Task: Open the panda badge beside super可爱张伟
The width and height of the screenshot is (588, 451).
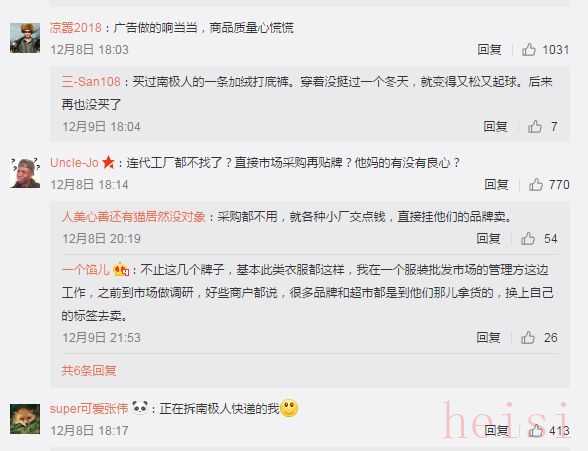Action: point(140,407)
